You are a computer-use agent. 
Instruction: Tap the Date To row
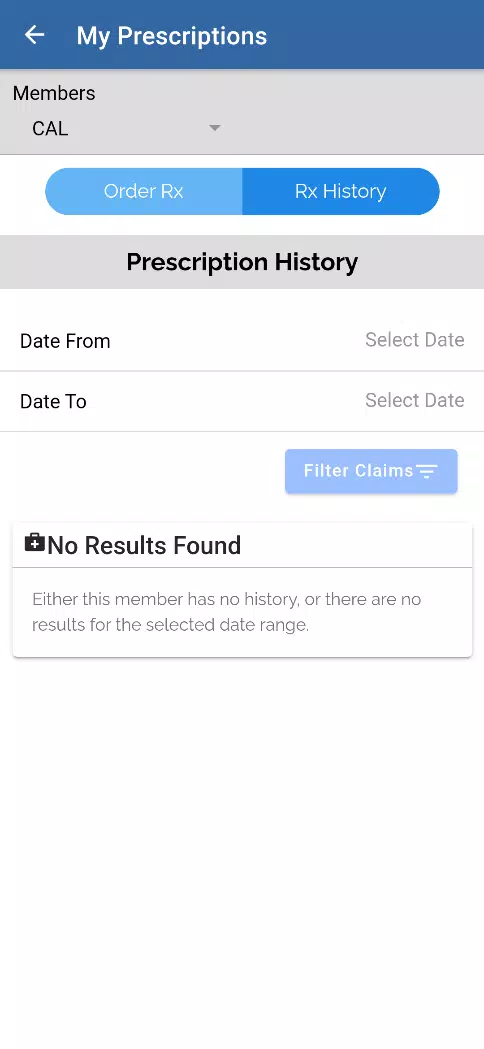[x=242, y=401]
